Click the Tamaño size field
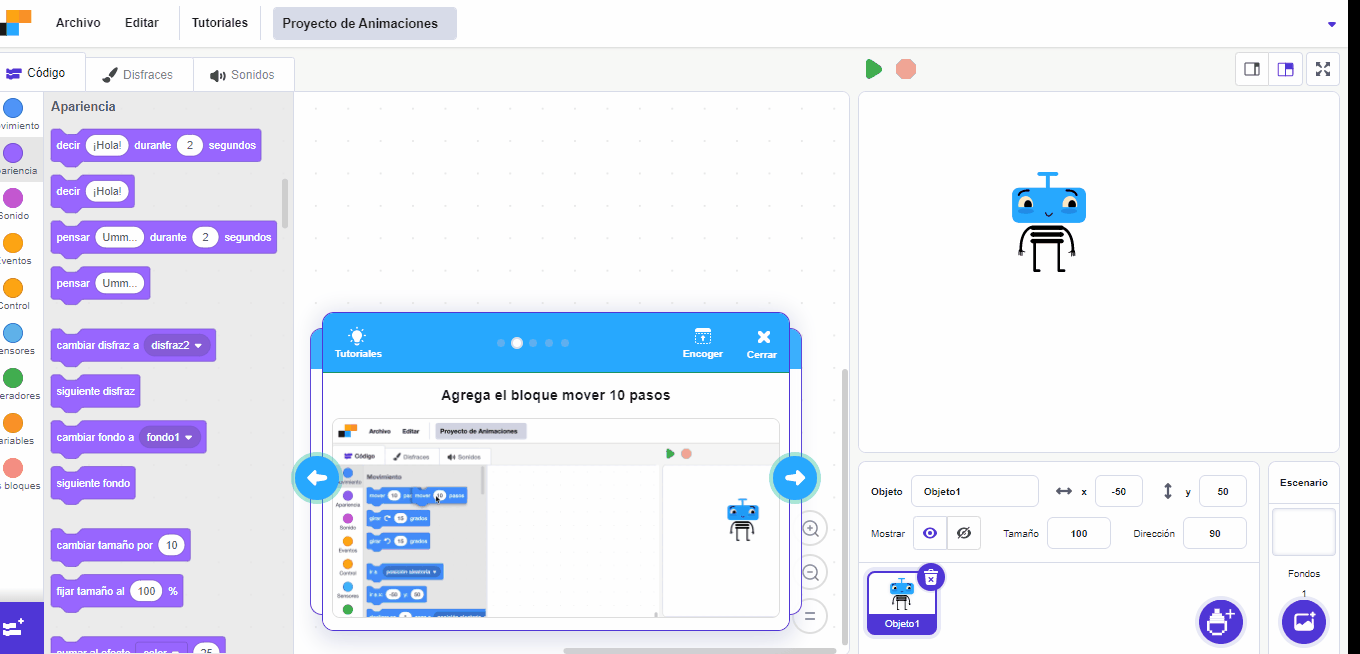 1079,533
